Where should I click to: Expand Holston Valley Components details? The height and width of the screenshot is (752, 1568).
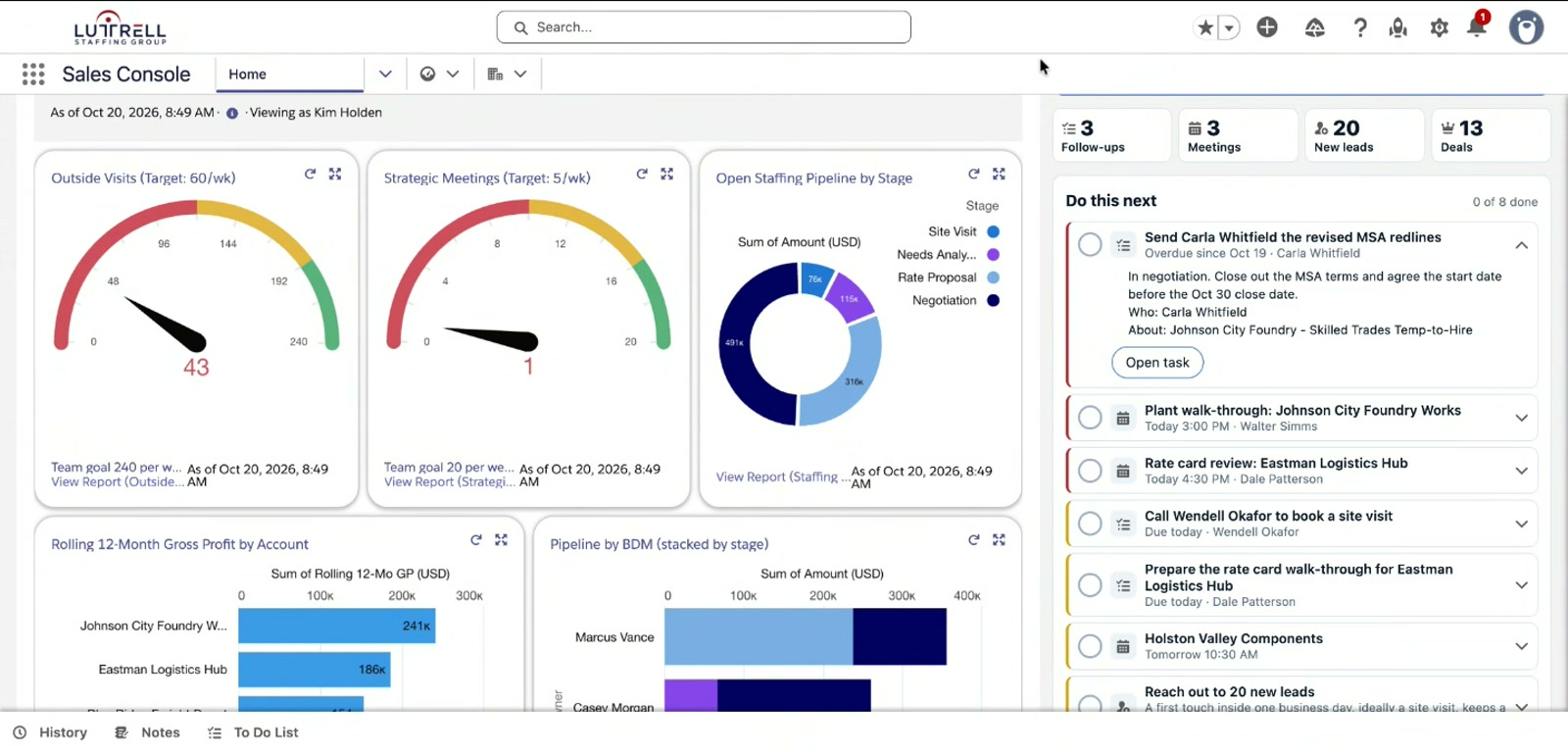pyautogui.click(x=1522, y=646)
